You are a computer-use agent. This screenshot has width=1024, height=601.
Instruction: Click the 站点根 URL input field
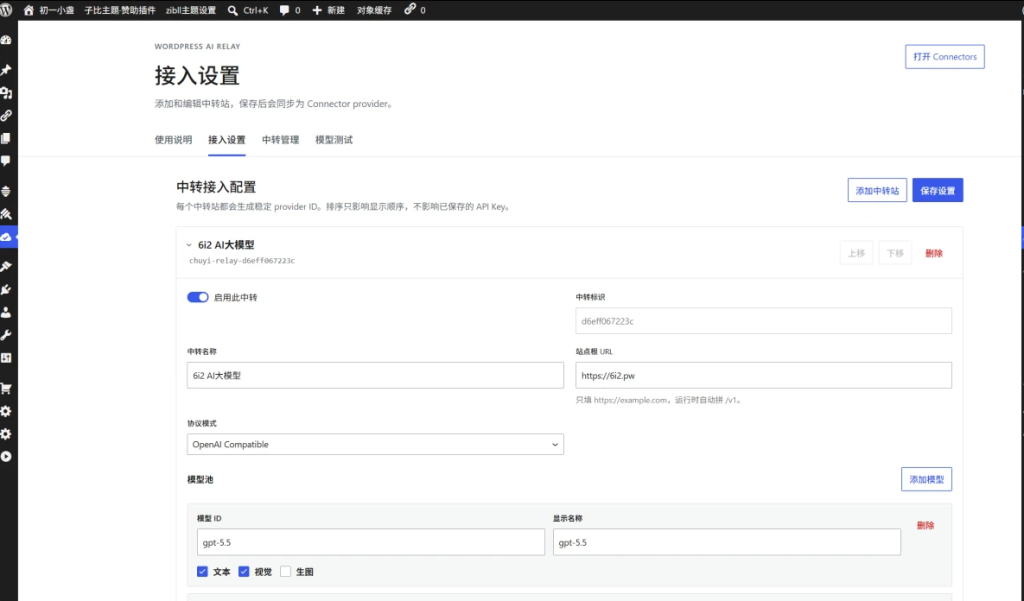763,376
